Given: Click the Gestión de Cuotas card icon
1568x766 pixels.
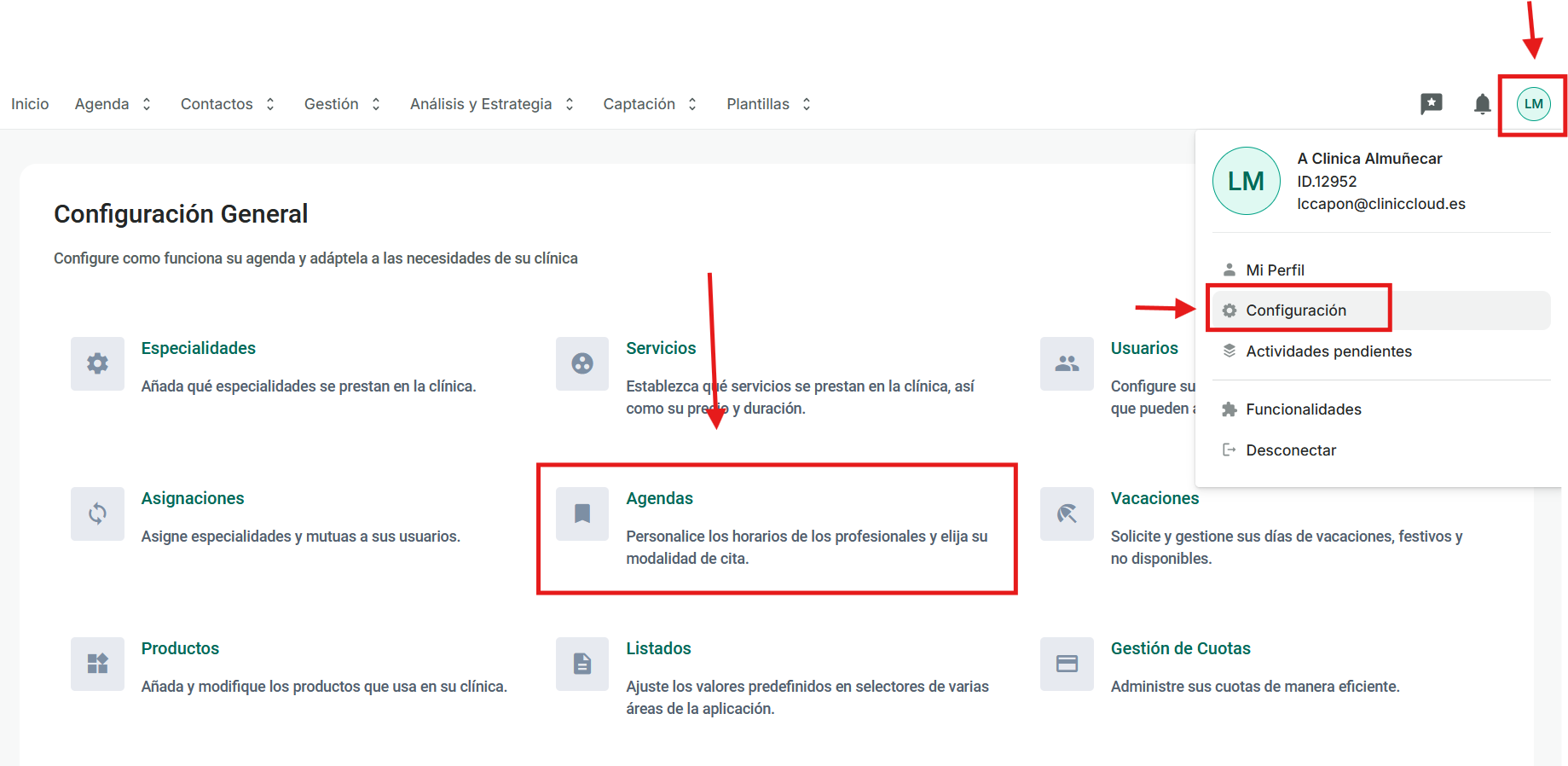Looking at the screenshot, I should tap(1067, 664).
